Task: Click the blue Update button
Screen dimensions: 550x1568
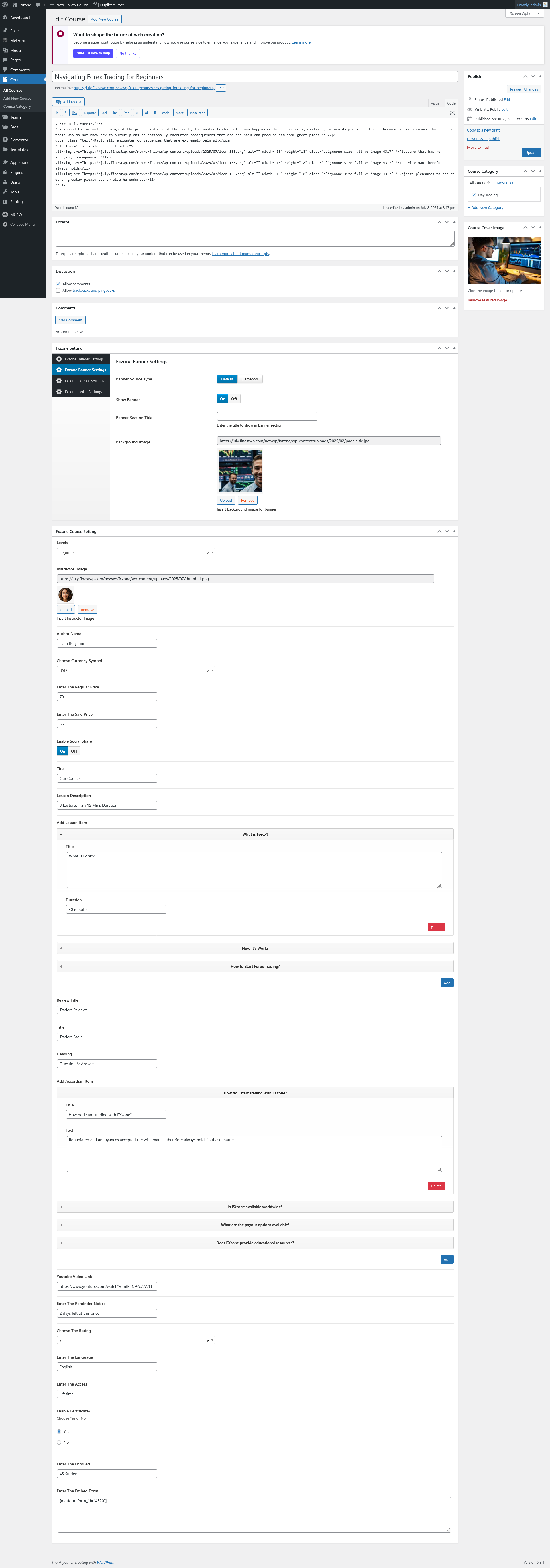Action: coord(531,152)
